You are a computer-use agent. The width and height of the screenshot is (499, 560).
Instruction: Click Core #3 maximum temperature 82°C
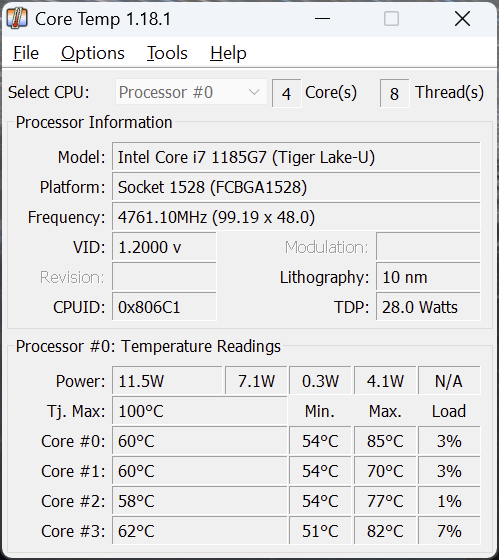point(385,531)
